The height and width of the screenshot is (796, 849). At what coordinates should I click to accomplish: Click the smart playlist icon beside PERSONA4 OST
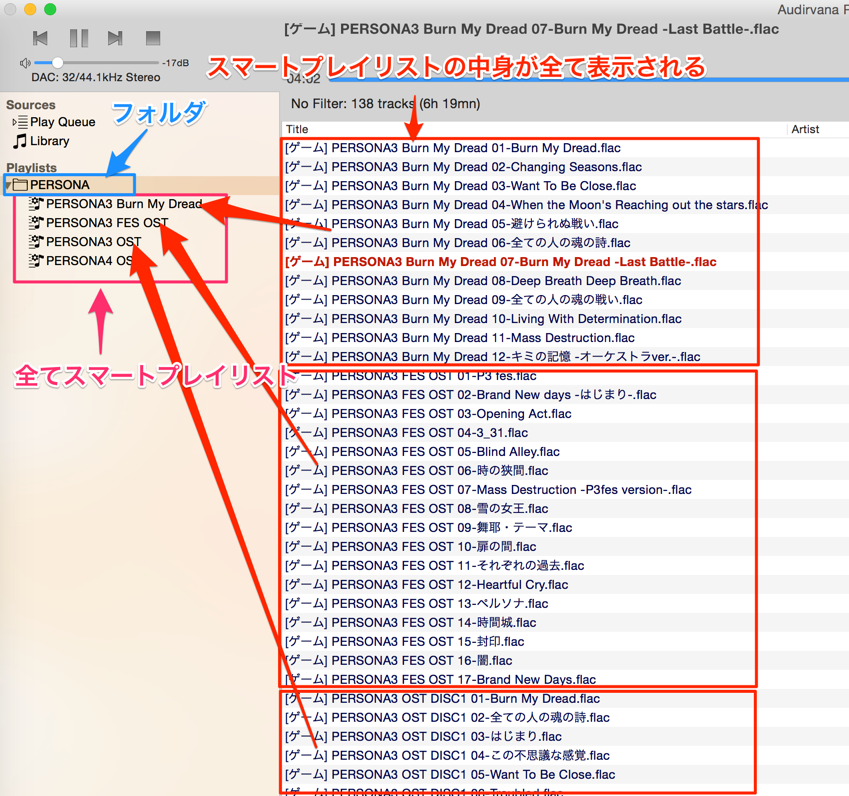coord(36,260)
